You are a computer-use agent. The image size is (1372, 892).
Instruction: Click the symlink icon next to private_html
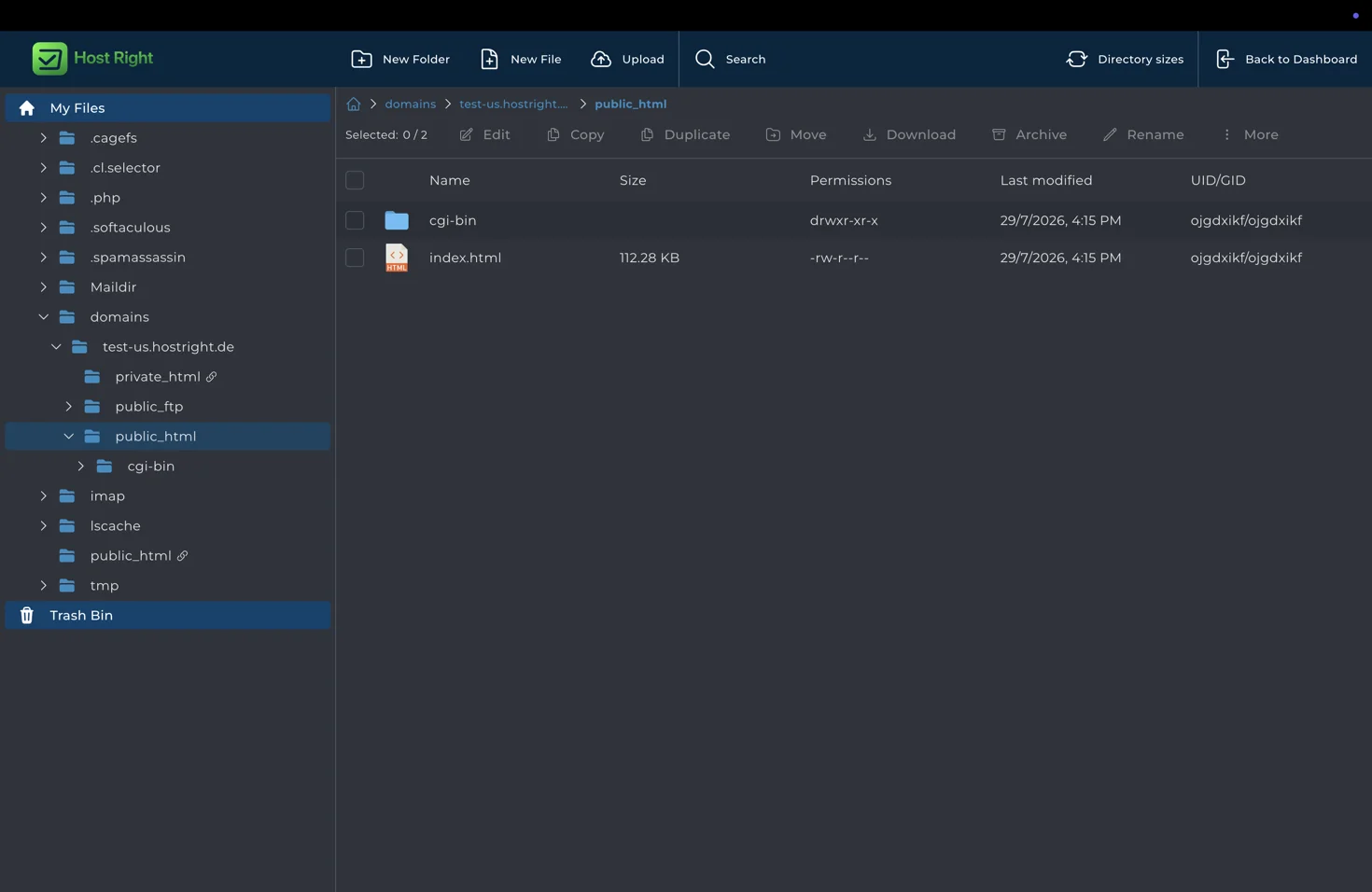[x=212, y=377]
